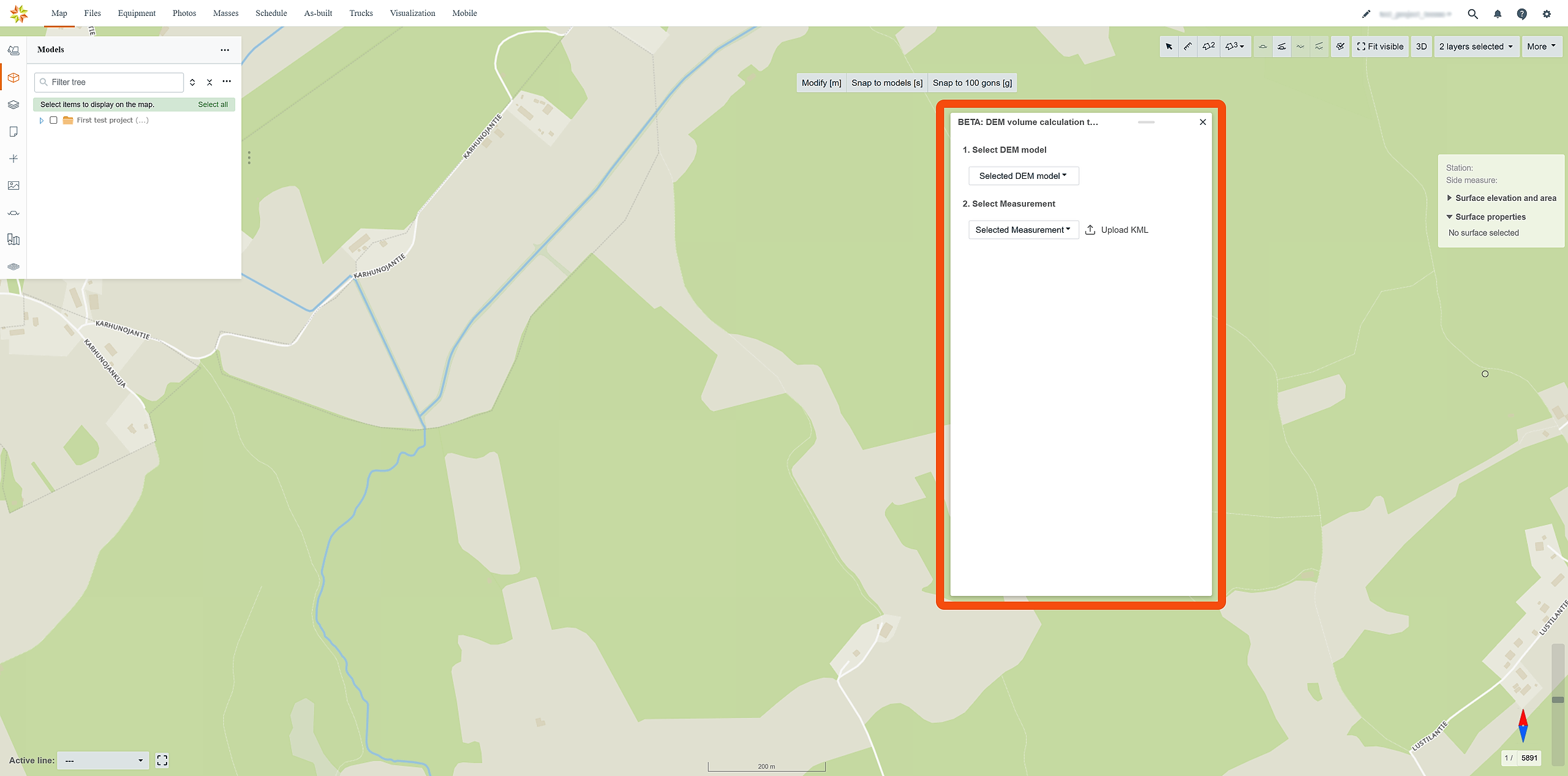Click the Filter tree search field

115,82
